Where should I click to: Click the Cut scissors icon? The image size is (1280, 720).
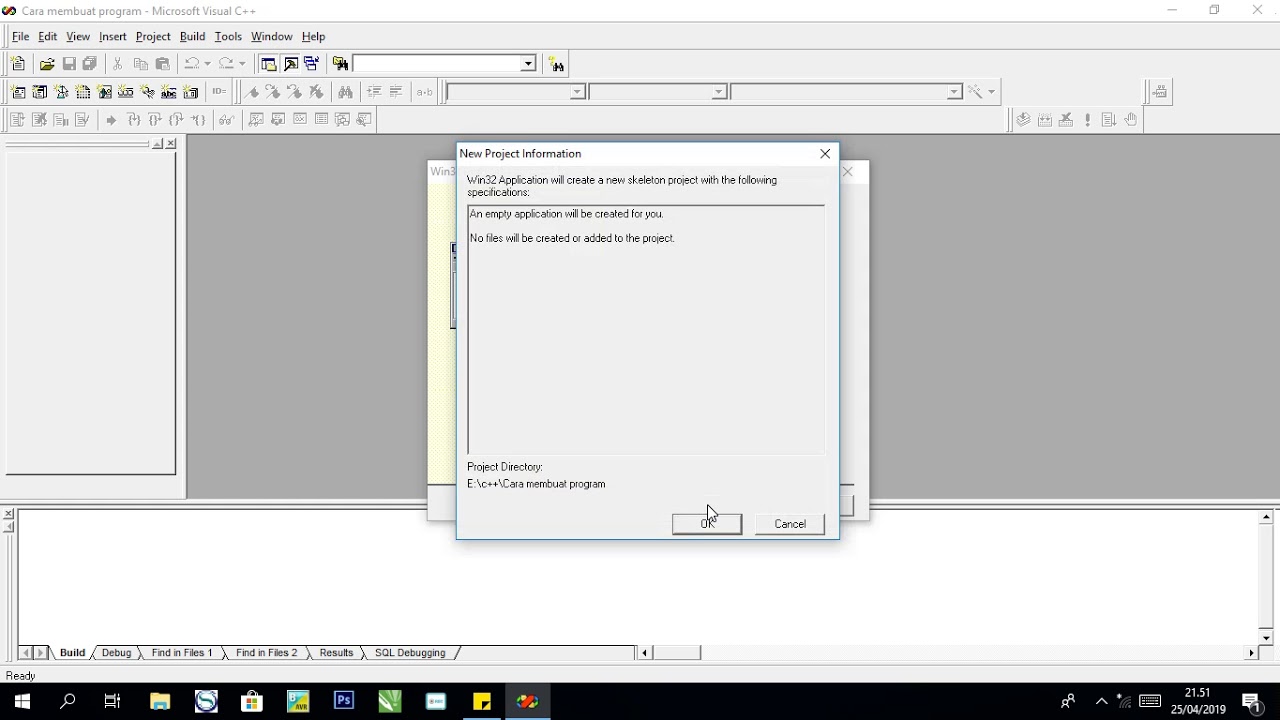tap(118, 64)
